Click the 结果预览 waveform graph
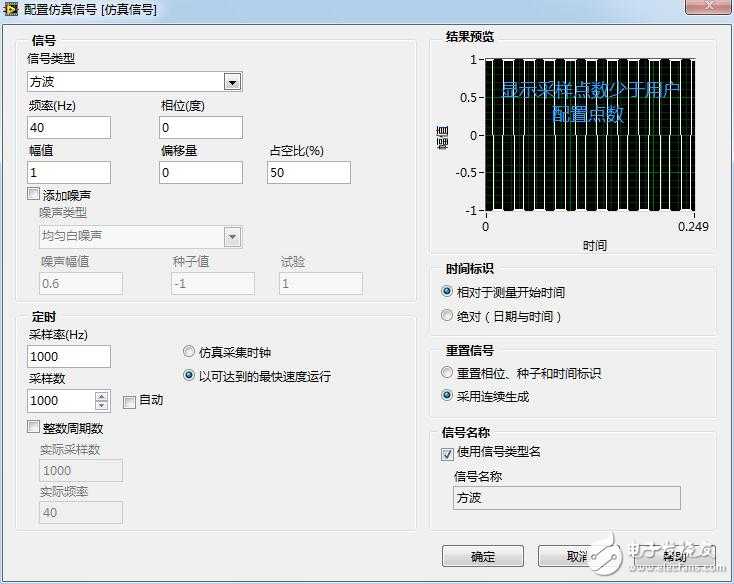This screenshot has width=734, height=584. pos(590,135)
